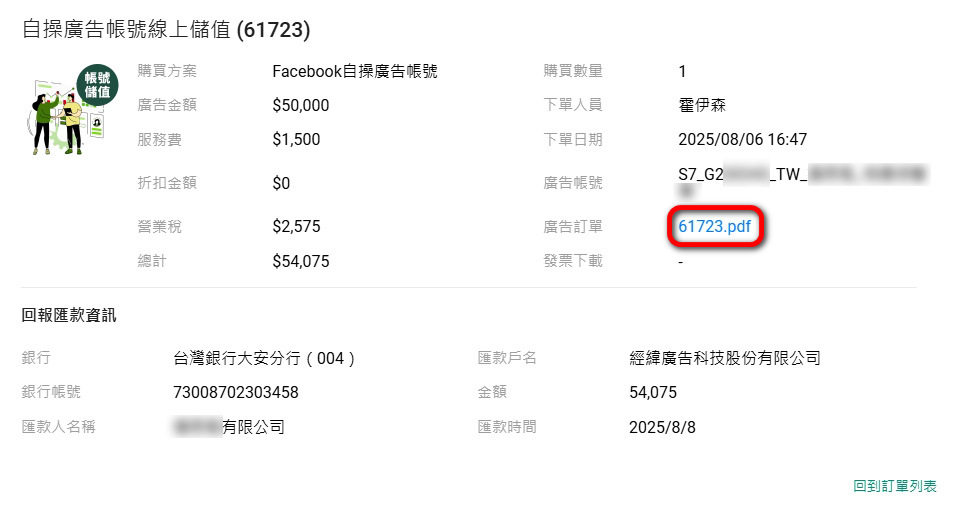954x508 pixels.
Task: Click the 回到訂單列表 link
Action: (x=895, y=486)
